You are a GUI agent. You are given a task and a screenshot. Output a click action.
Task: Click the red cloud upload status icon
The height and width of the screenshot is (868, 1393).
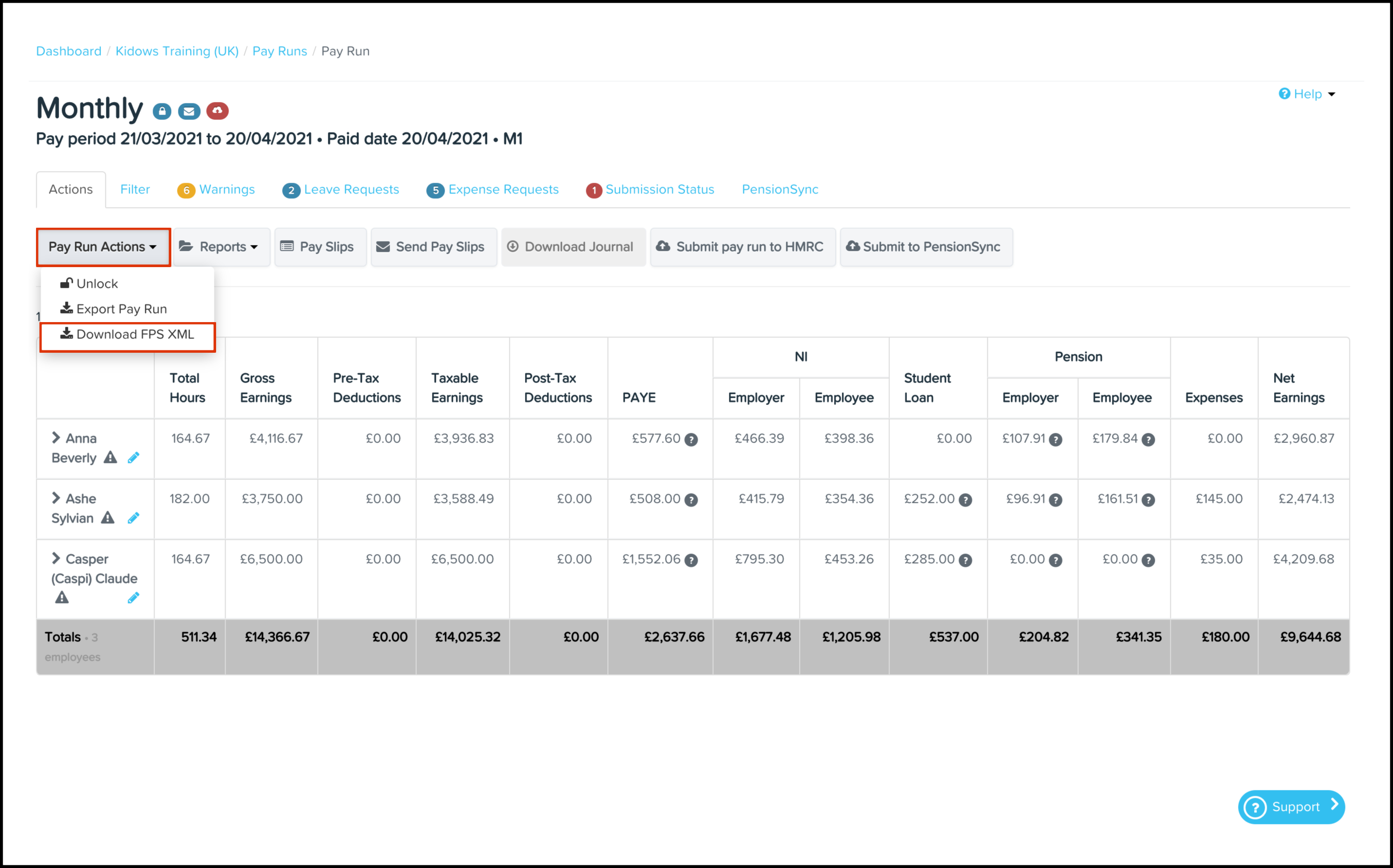[x=217, y=111]
